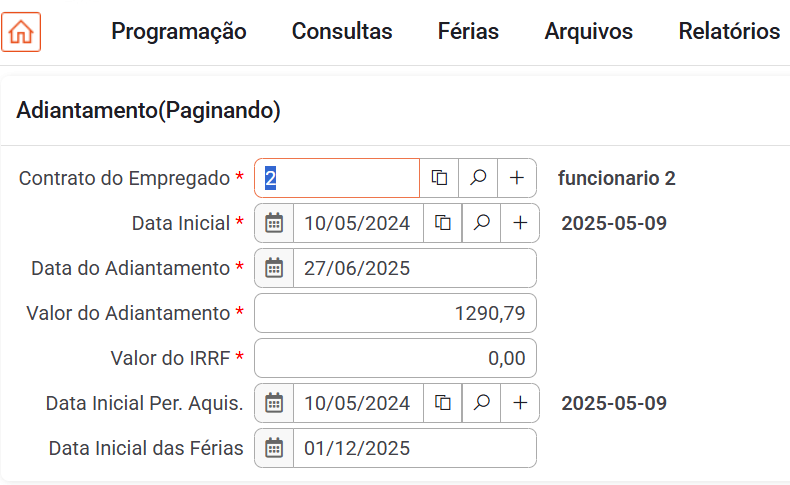Click search magnifier for Data Inicial Per. Aquis.

point(481,403)
